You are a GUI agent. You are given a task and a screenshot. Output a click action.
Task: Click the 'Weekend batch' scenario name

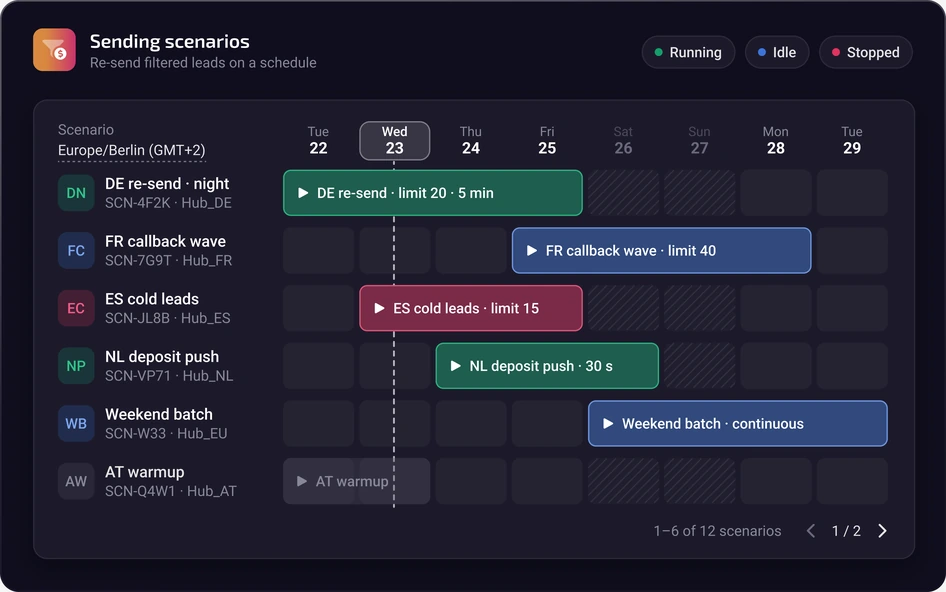click(x=159, y=414)
